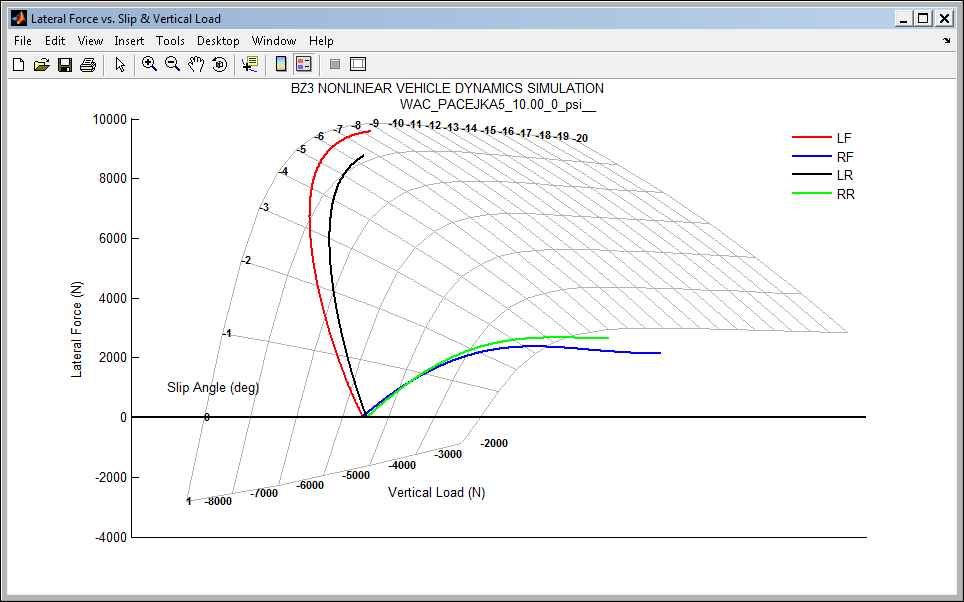
Task: Click the MATLAB logo in the title bar
Action: [19, 18]
